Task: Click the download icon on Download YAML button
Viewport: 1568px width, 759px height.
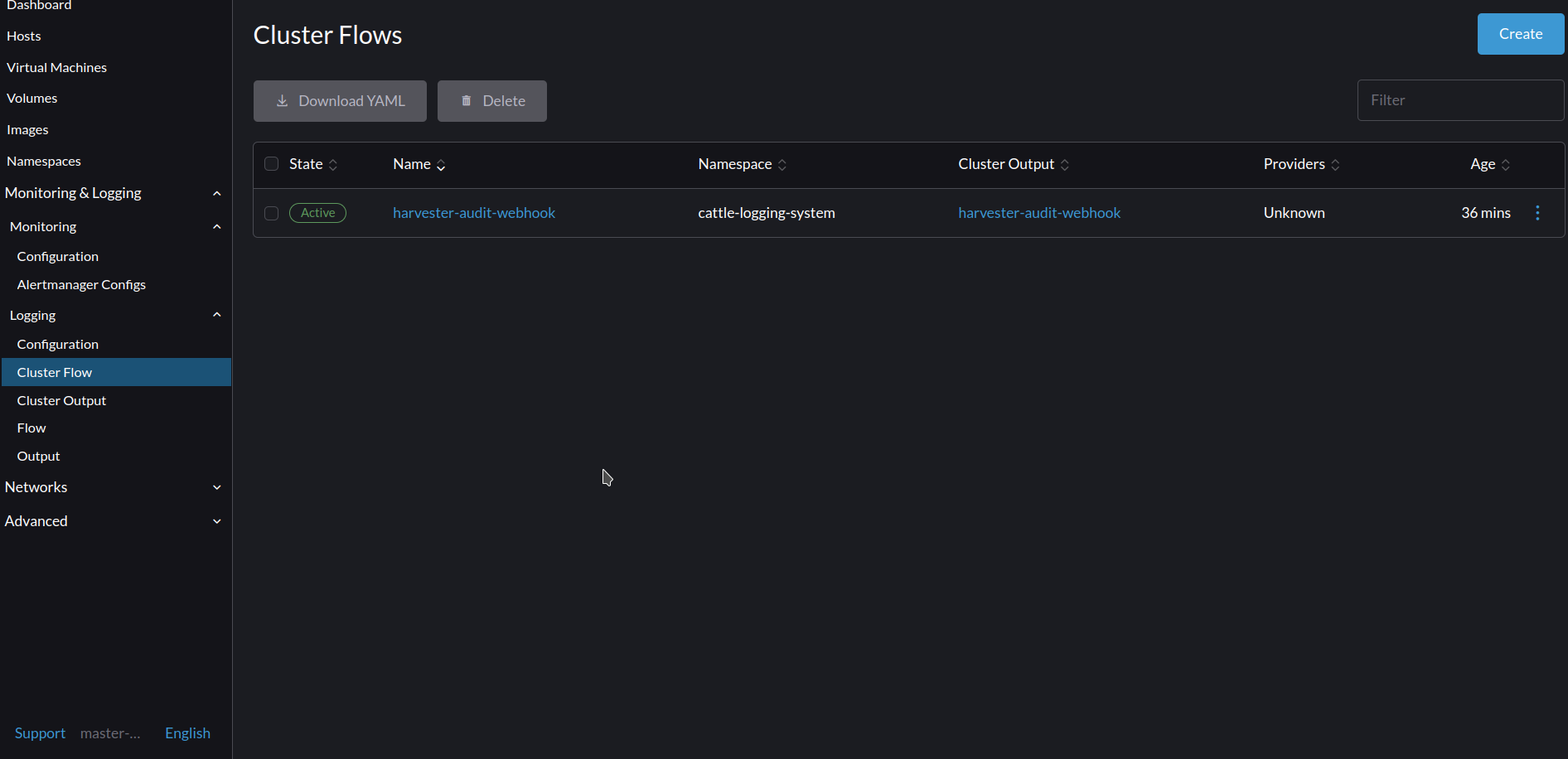Action: point(282,100)
